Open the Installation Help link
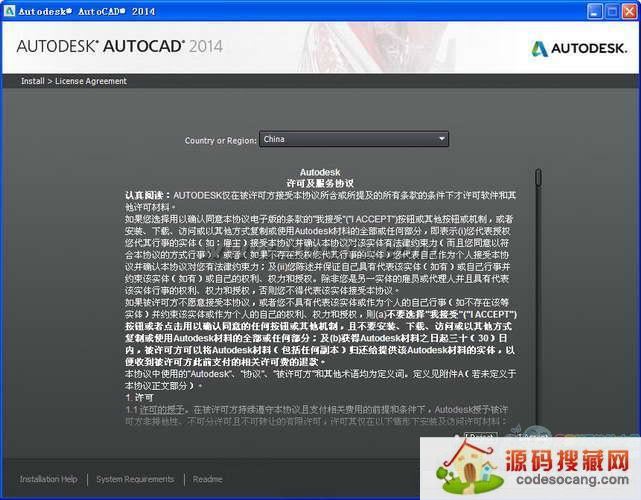641x500 pixels. pyautogui.click(x=48, y=479)
